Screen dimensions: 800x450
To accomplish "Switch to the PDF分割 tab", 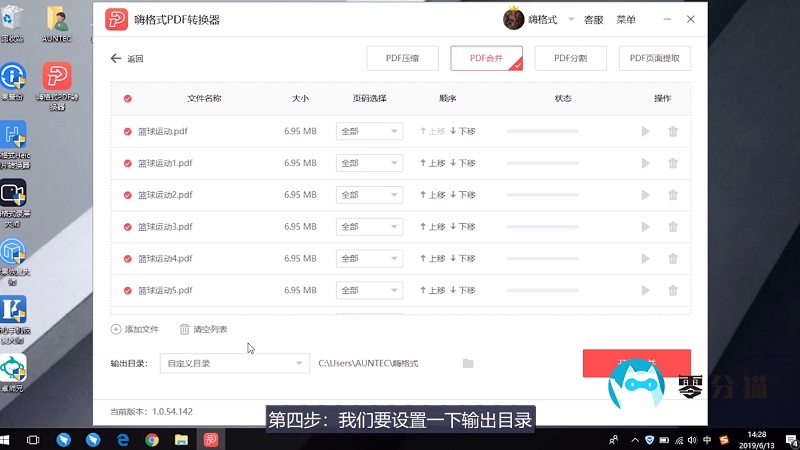I will coord(570,59).
